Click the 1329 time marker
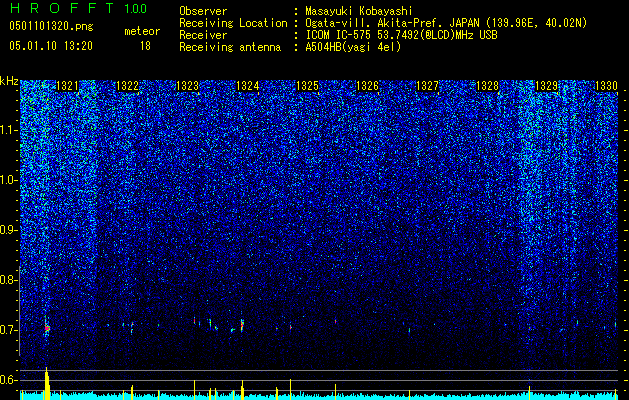This screenshot has width=629, height=400. [547, 86]
